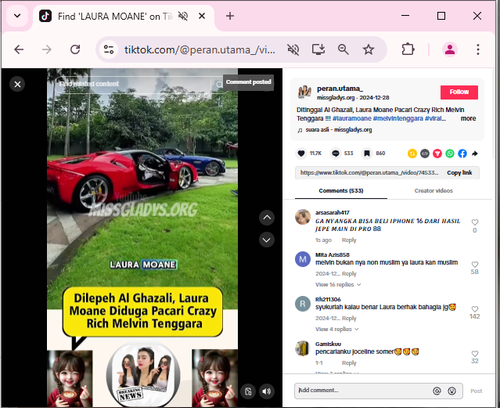Close the TikTok video viewer
500x408 pixels.
(18, 84)
